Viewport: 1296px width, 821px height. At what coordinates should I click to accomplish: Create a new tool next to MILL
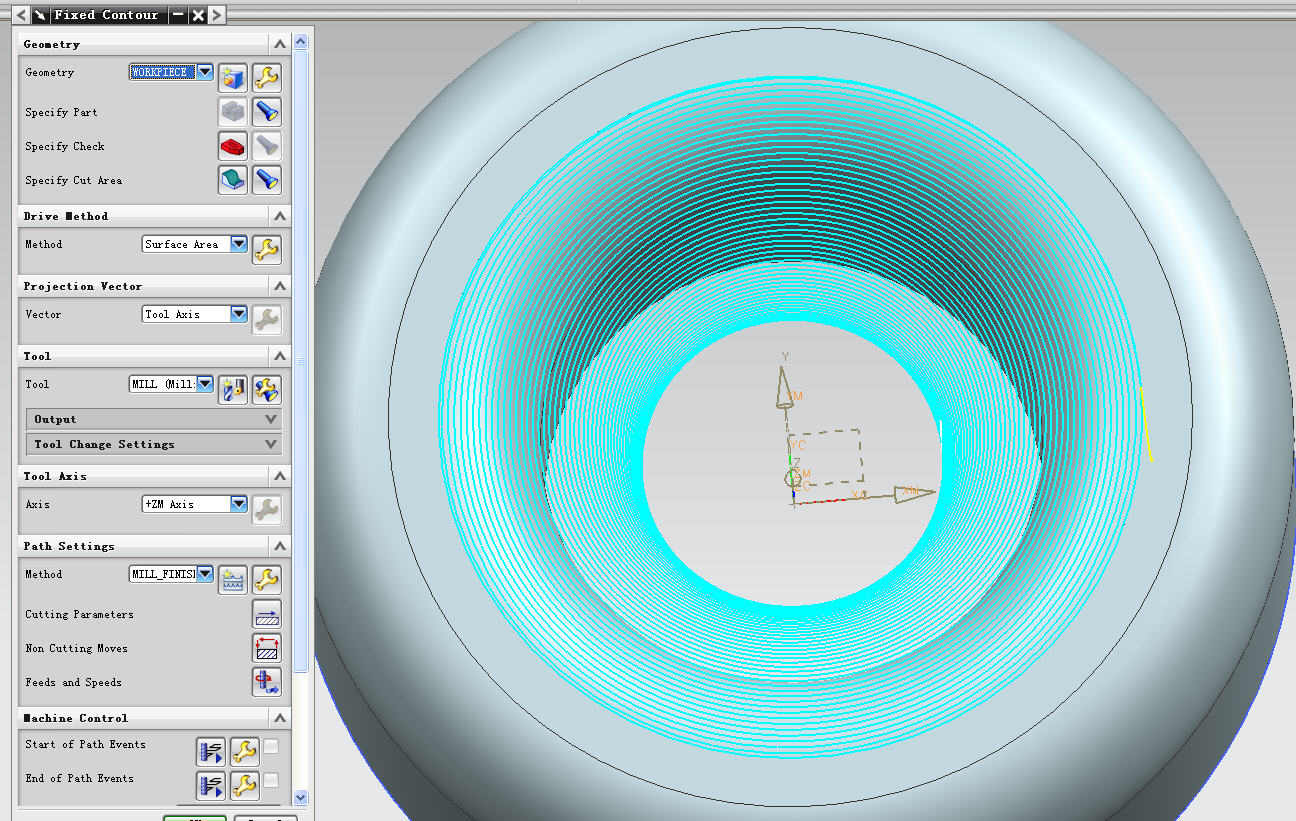click(233, 390)
